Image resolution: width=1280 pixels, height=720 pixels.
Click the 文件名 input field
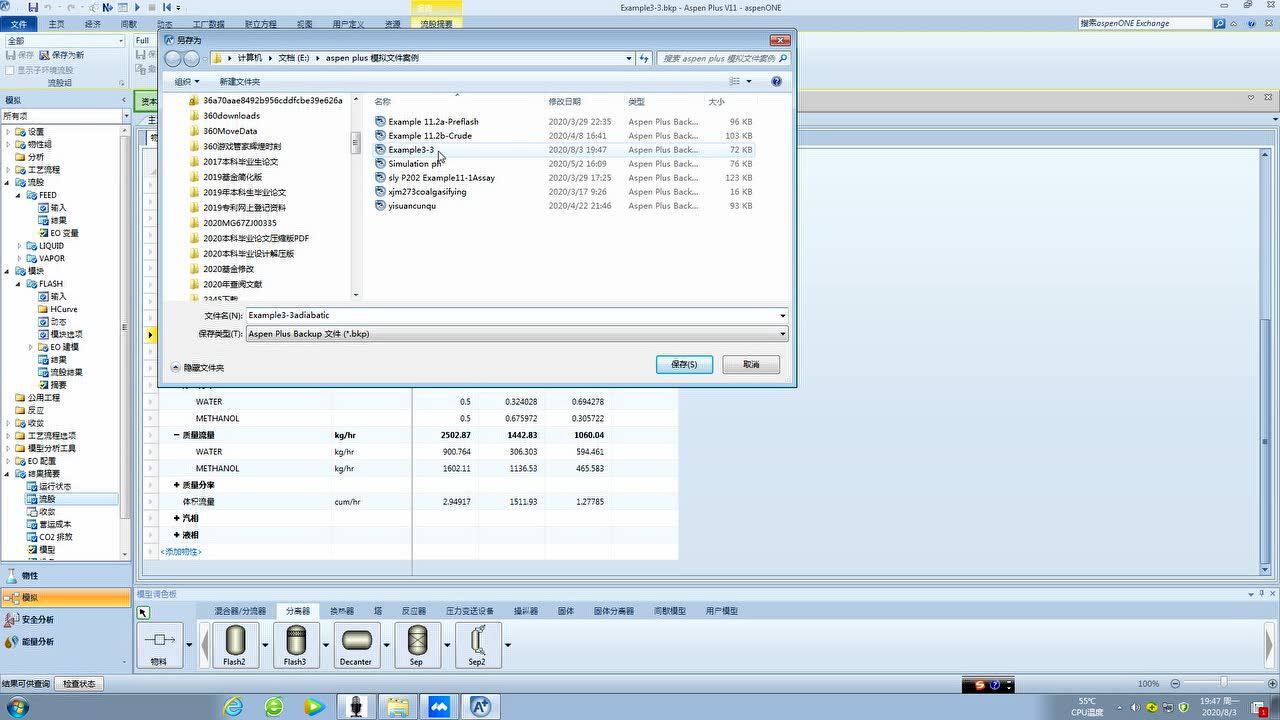tap(510, 315)
